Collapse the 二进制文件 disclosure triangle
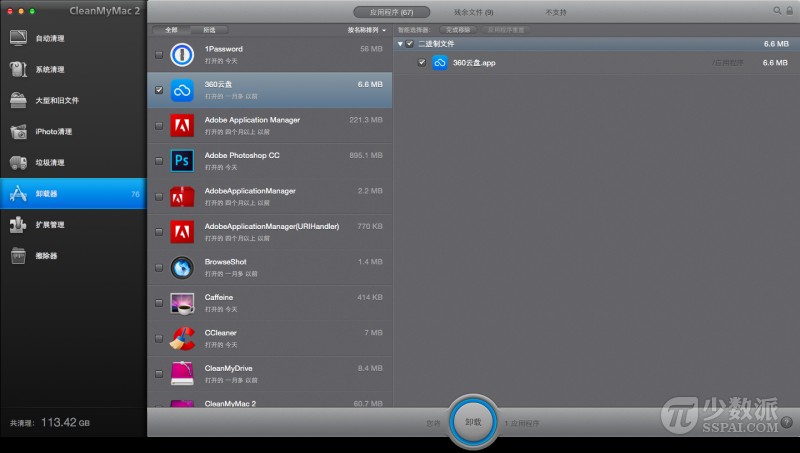The width and height of the screenshot is (800, 453). 401,44
